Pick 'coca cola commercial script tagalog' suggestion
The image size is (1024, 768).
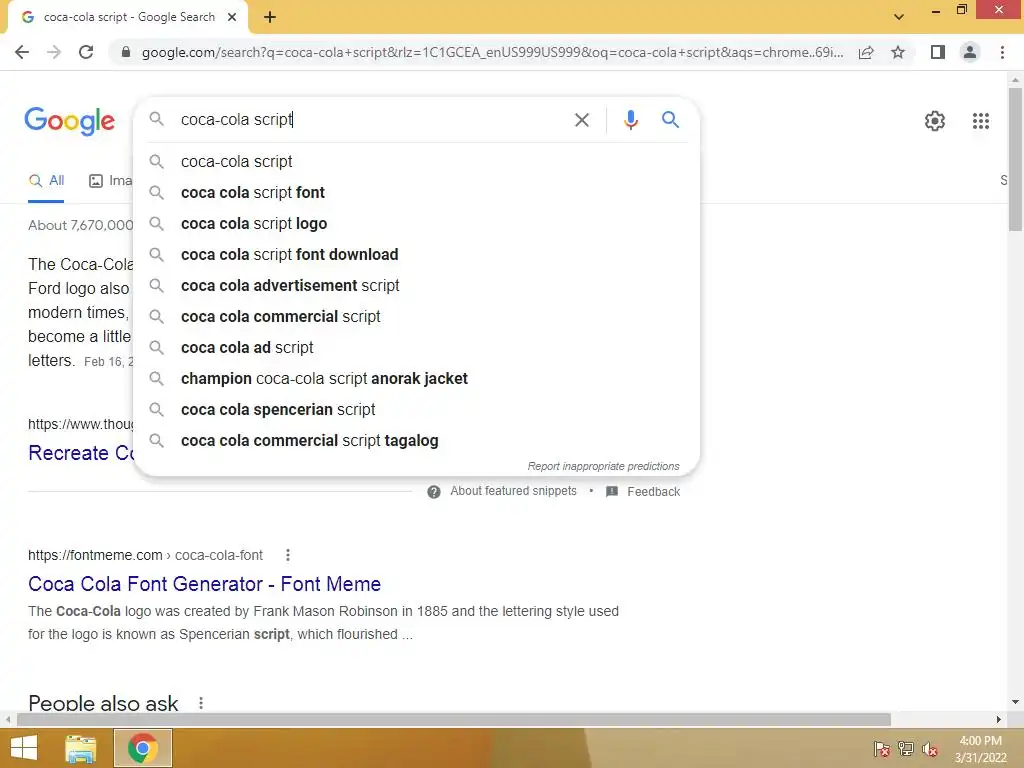[x=417, y=441]
